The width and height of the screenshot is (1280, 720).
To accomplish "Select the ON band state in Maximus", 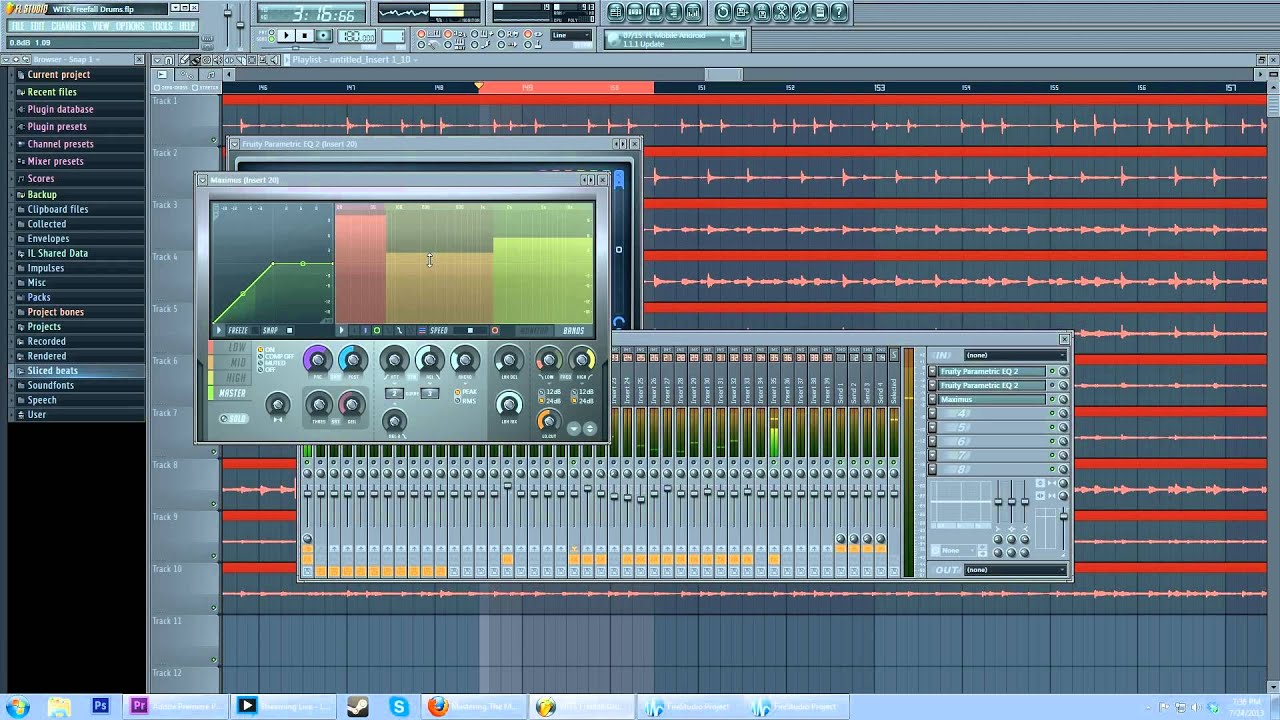I will pyautogui.click(x=266, y=349).
